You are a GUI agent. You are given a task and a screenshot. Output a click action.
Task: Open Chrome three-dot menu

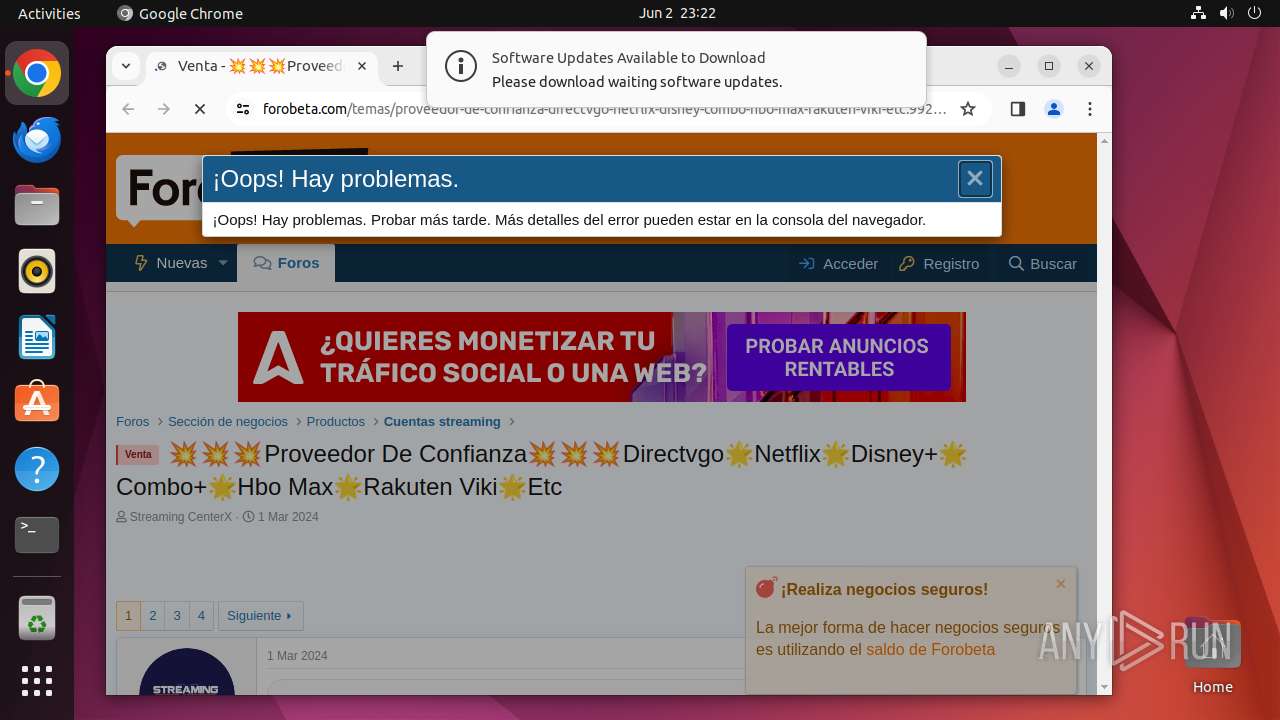[x=1090, y=109]
